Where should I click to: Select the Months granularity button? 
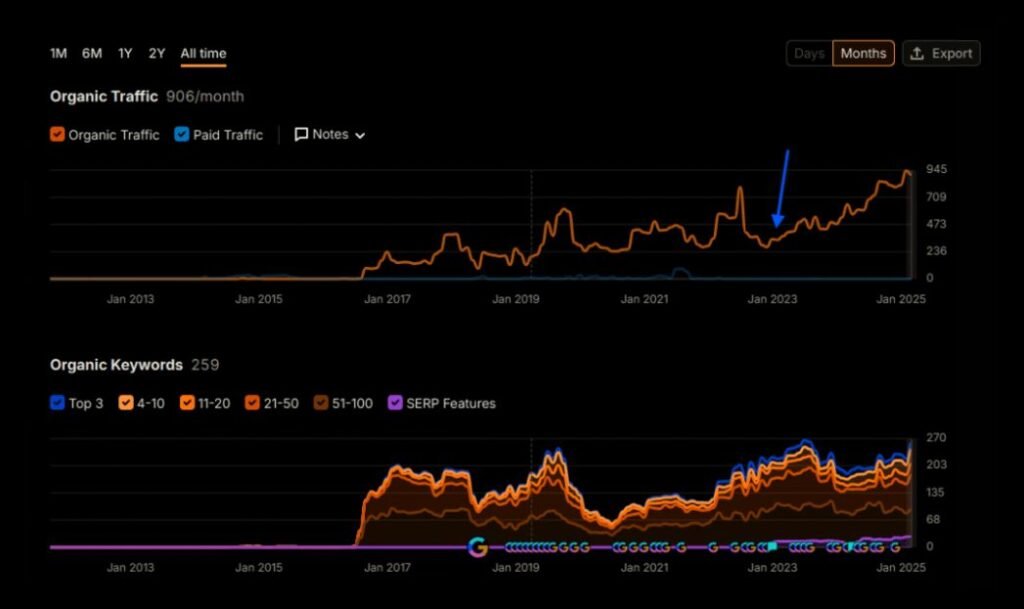click(863, 54)
